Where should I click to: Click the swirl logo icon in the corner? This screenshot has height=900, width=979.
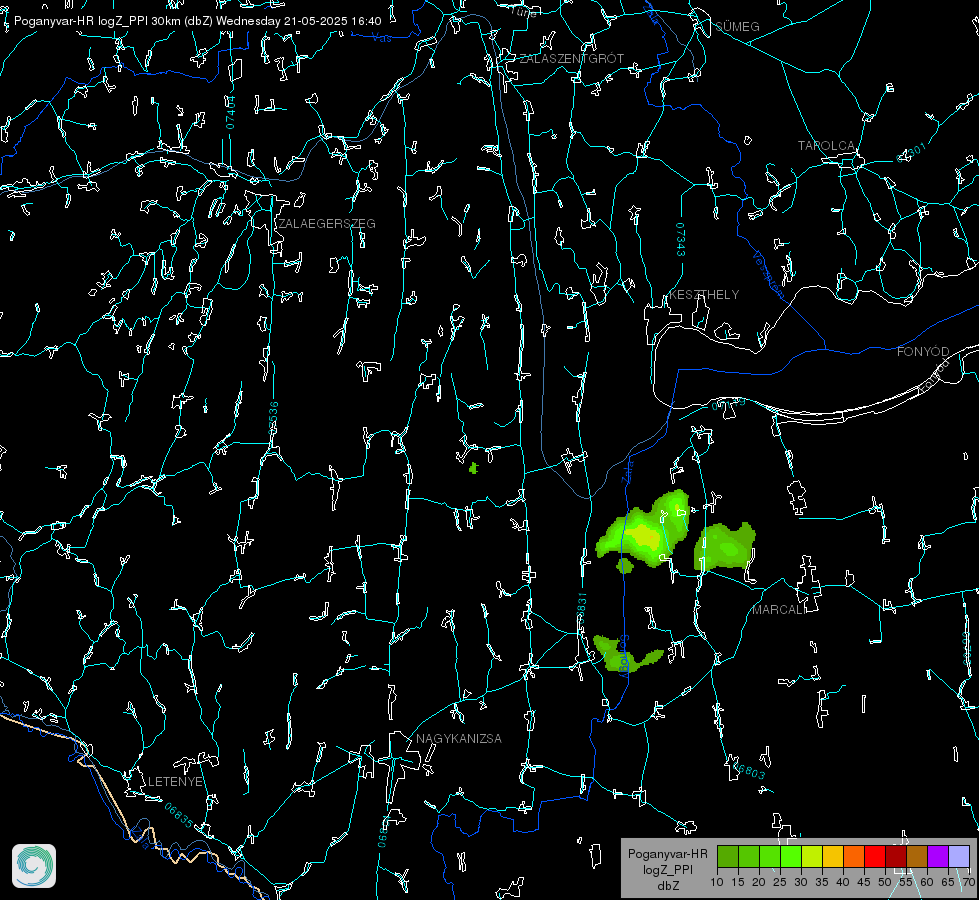34,866
